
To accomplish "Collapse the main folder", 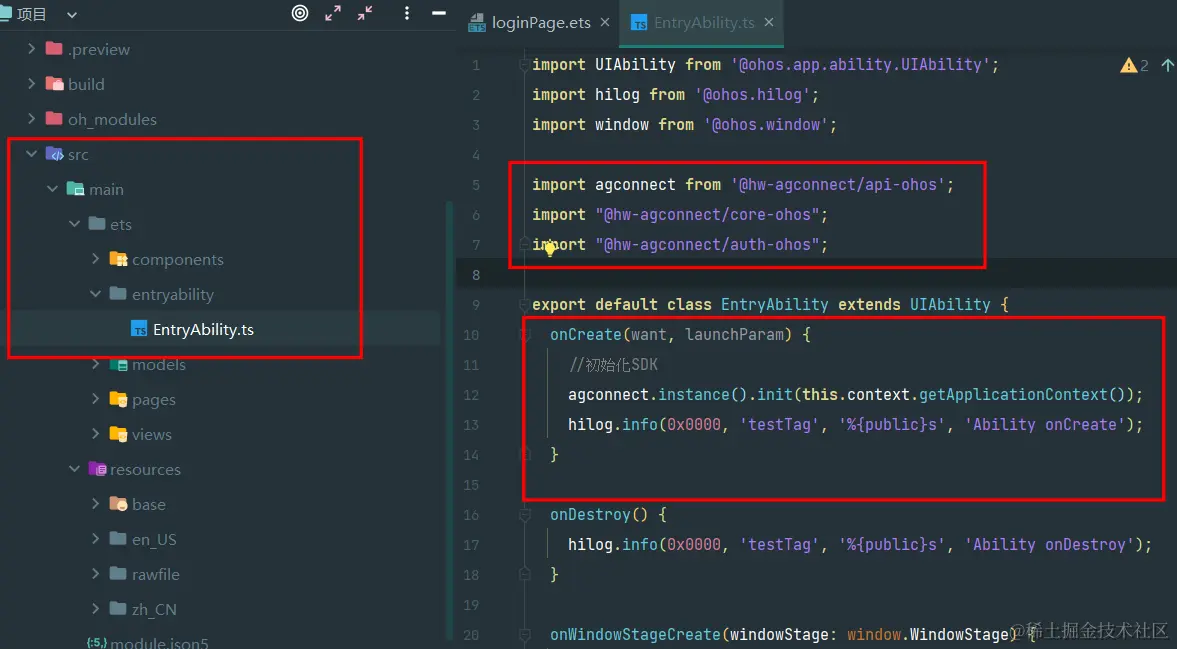I will [x=53, y=189].
